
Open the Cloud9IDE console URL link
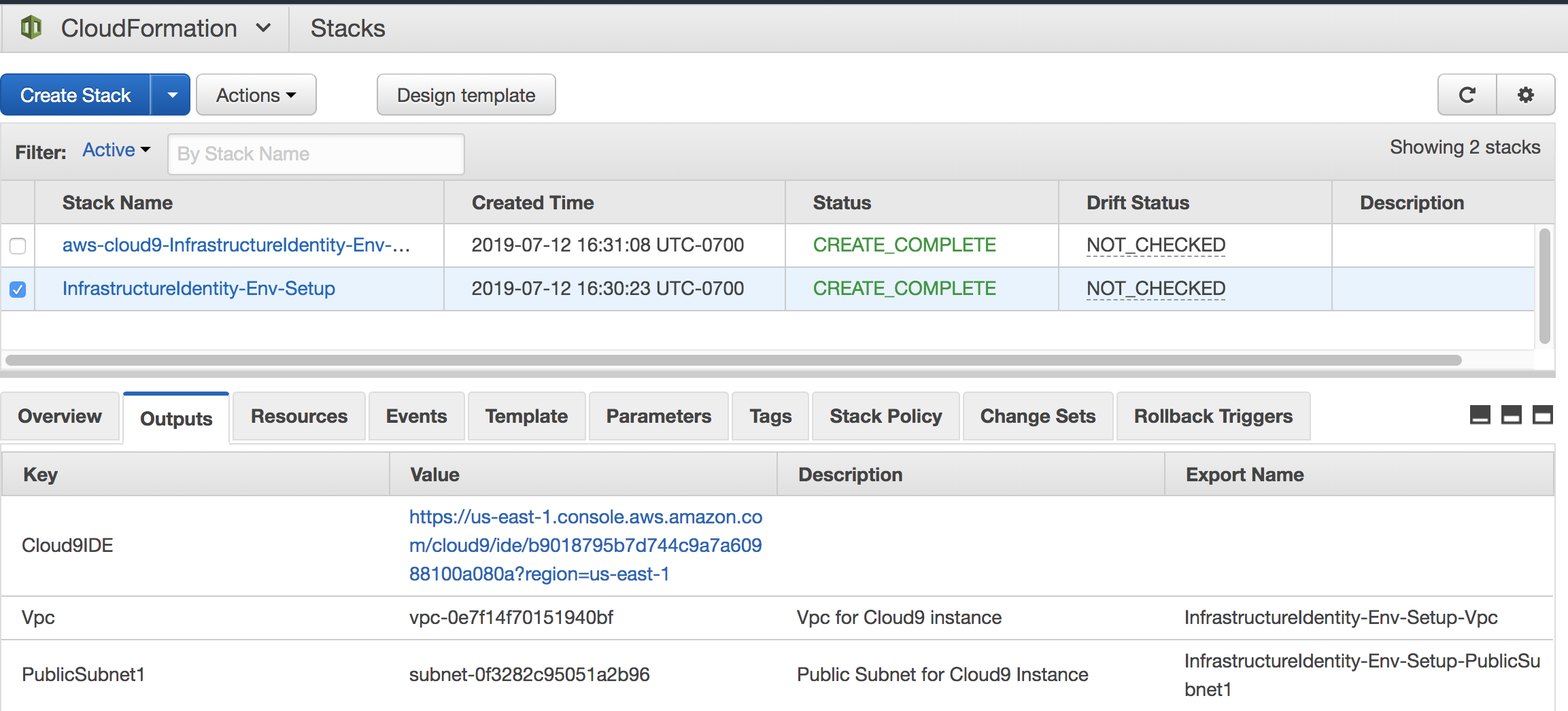[585, 545]
